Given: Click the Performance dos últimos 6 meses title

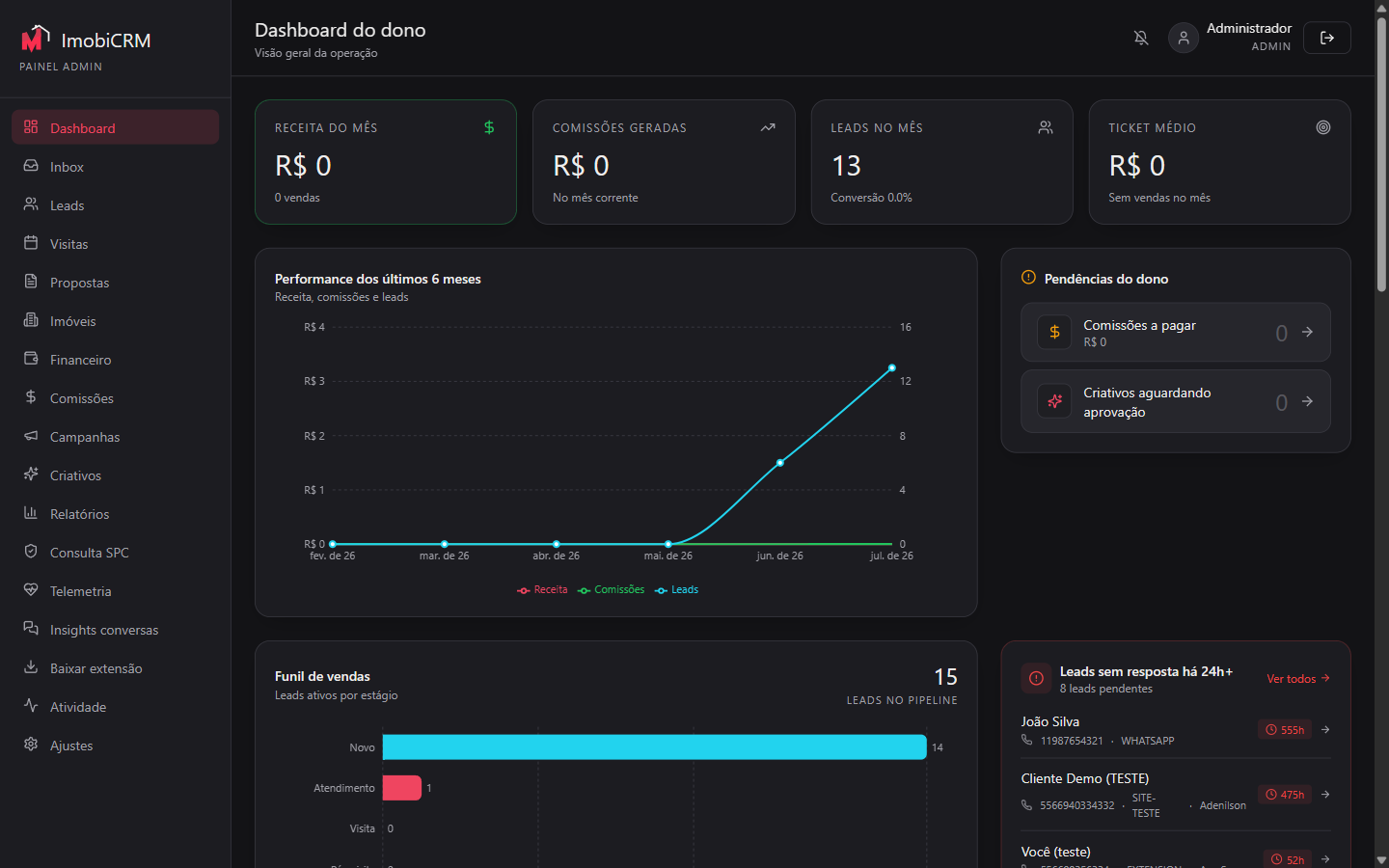Looking at the screenshot, I should coord(378,279).
